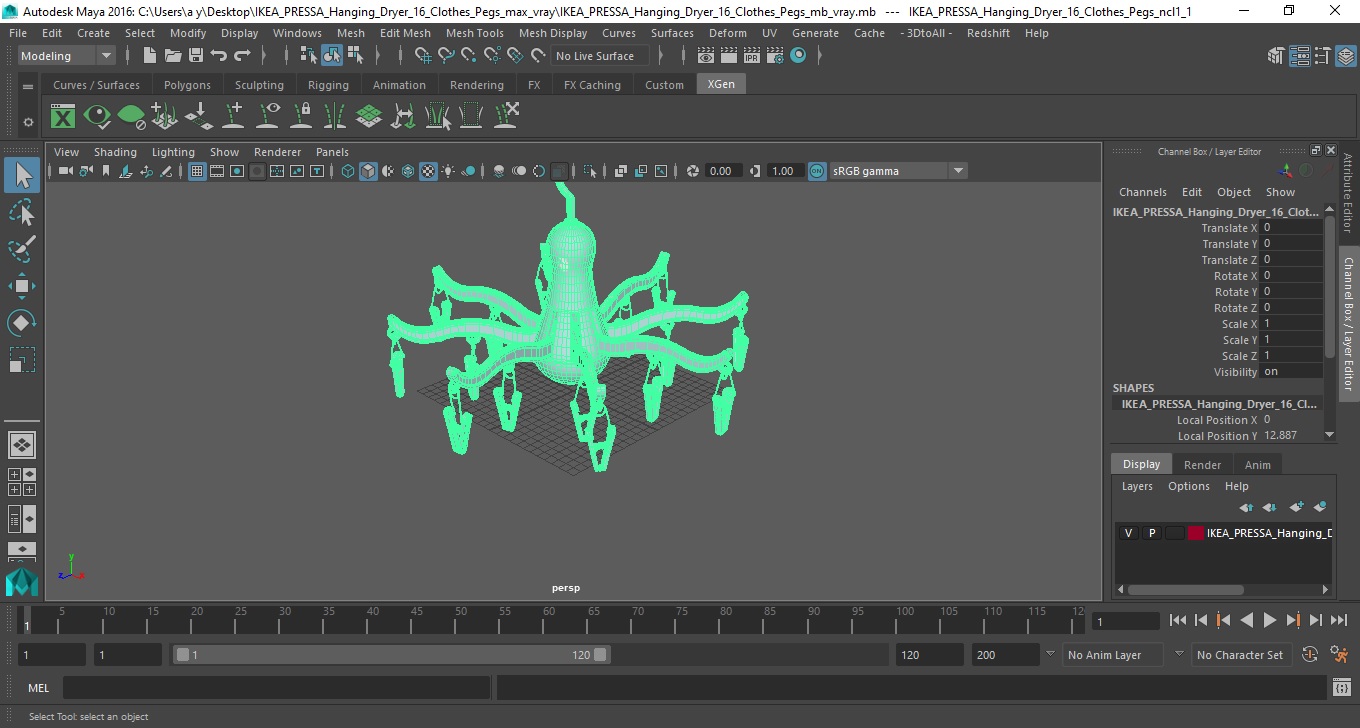Click the New Scene icon
This screenshot has width=1360, height=728.
pyautogui.click(x=150, y=56)
